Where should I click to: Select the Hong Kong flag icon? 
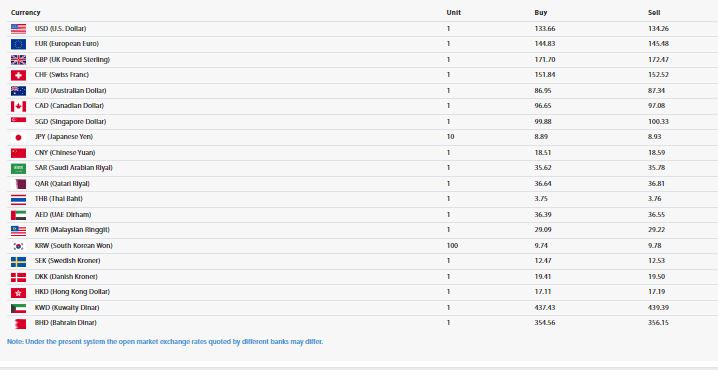18,293
